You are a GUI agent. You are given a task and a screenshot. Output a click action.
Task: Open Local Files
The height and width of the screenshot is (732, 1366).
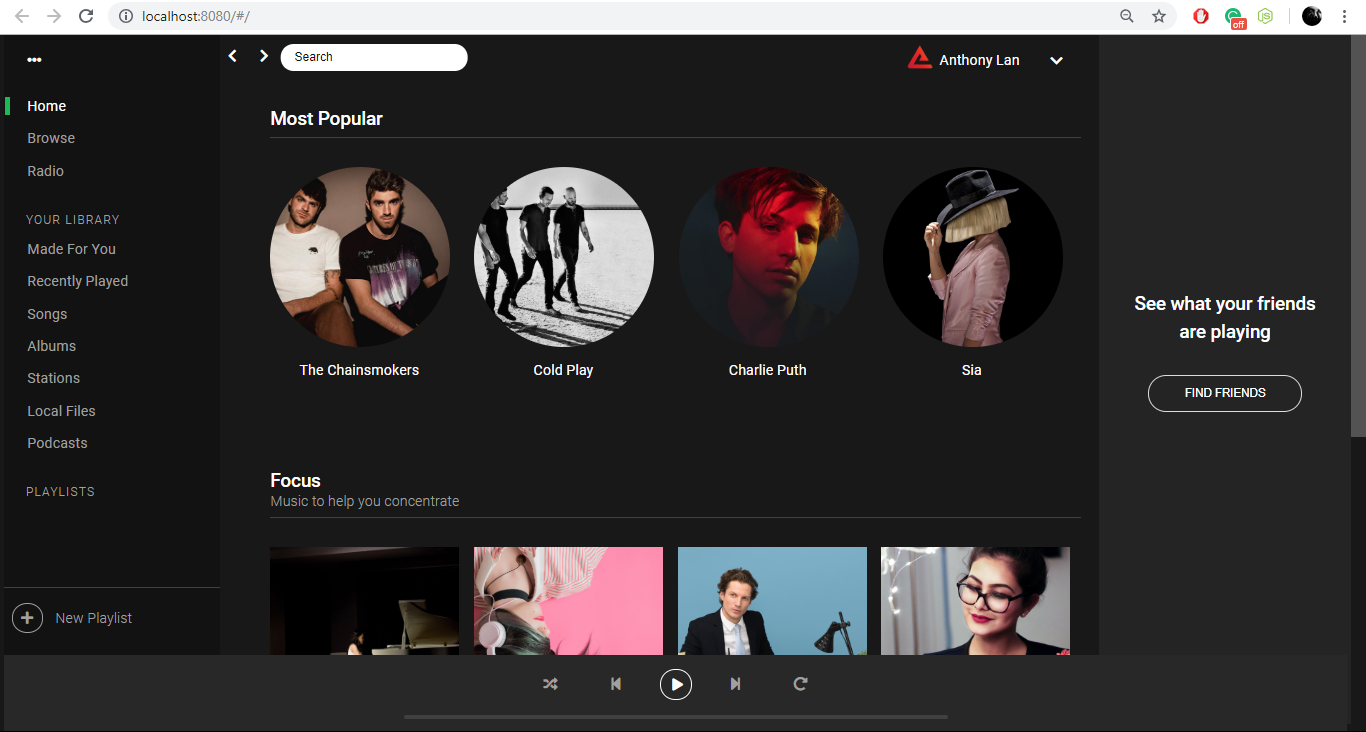[61, 411]
